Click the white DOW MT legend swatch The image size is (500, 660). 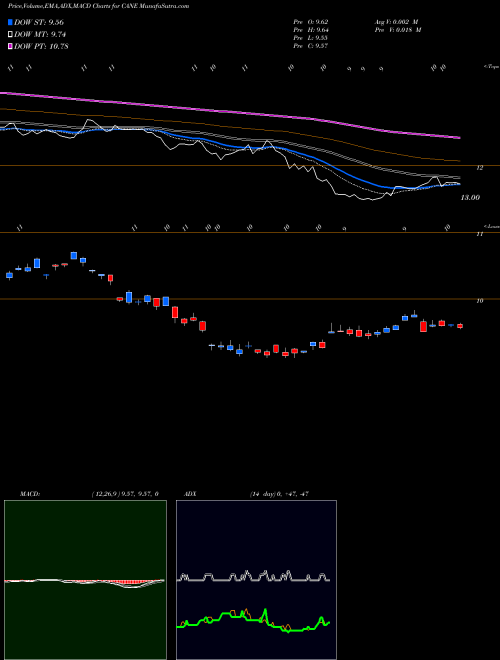coord(11,35)
